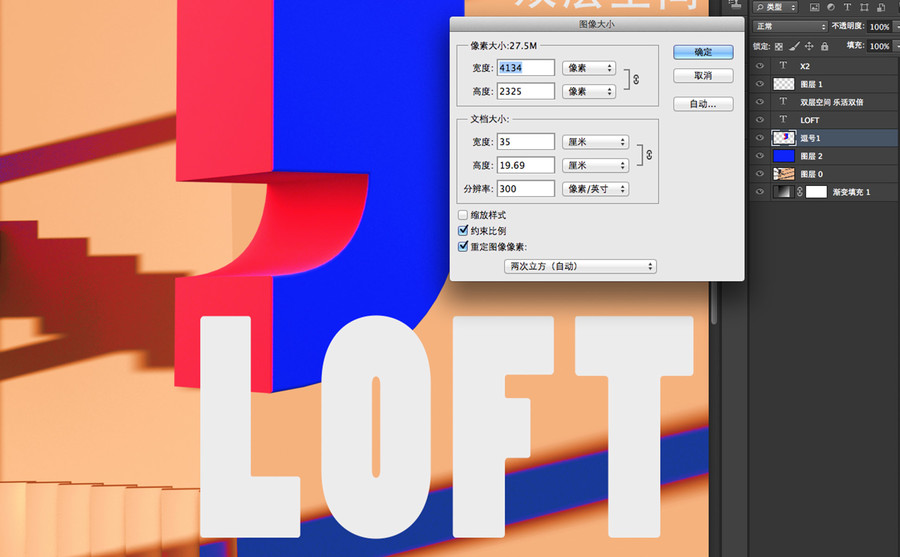Click the 自动... button
The image size is (900, 557).
[703, 104]
